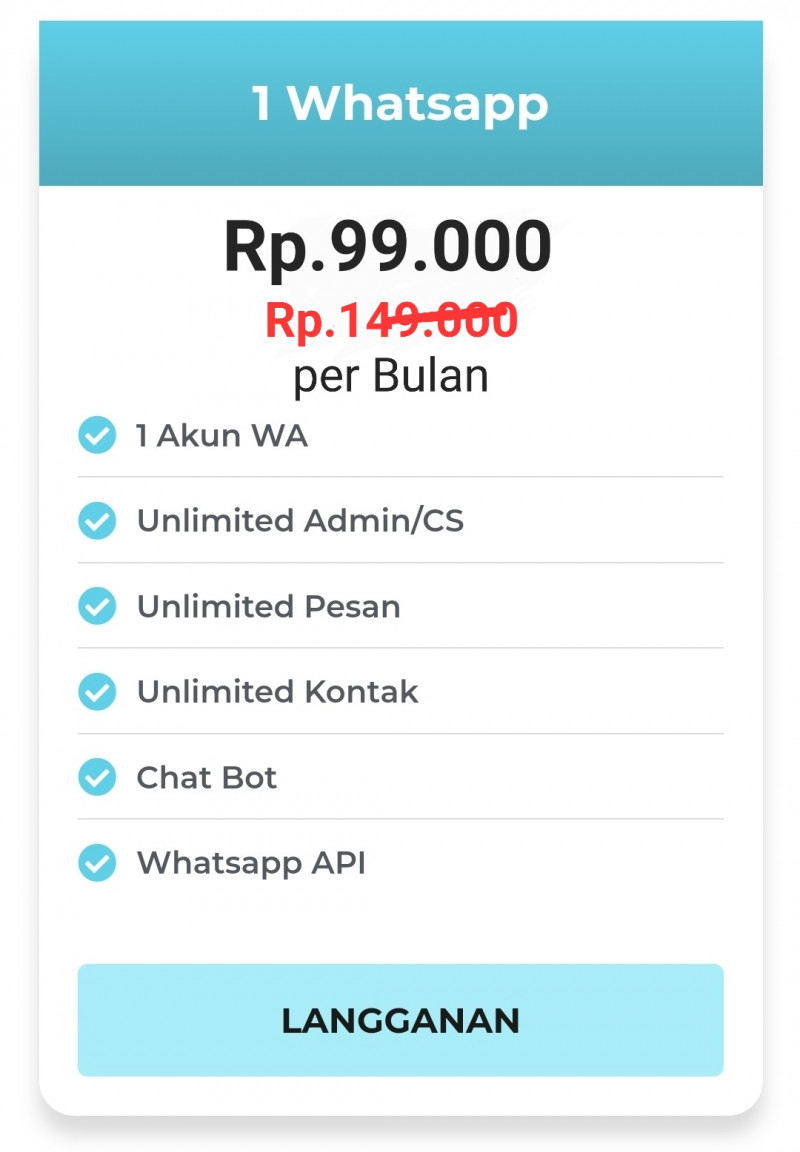
Task: Select the Unlimited Pesan feature text
Action: (x=269, y=607)
